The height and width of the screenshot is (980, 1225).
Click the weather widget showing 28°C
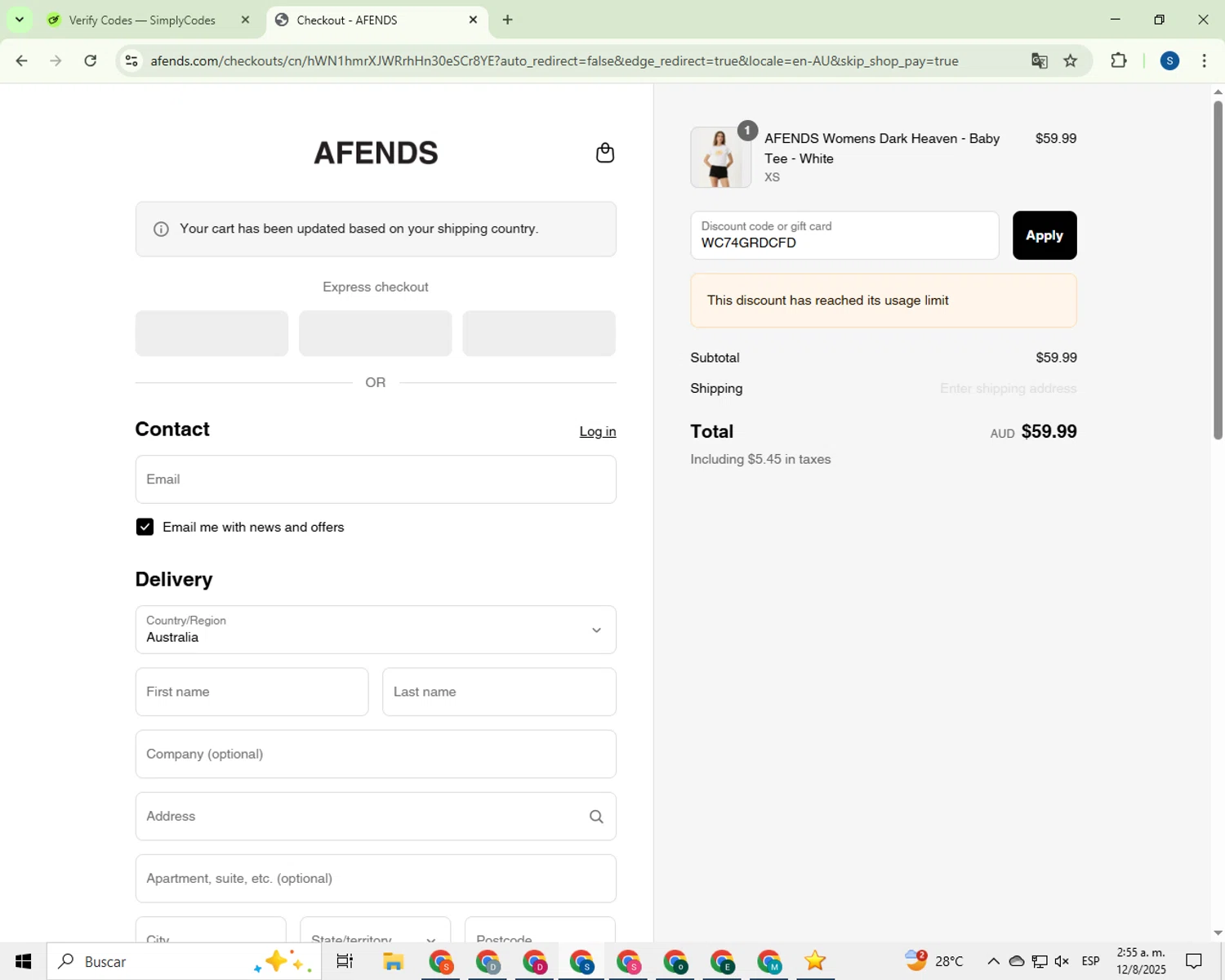pos(933,961)
